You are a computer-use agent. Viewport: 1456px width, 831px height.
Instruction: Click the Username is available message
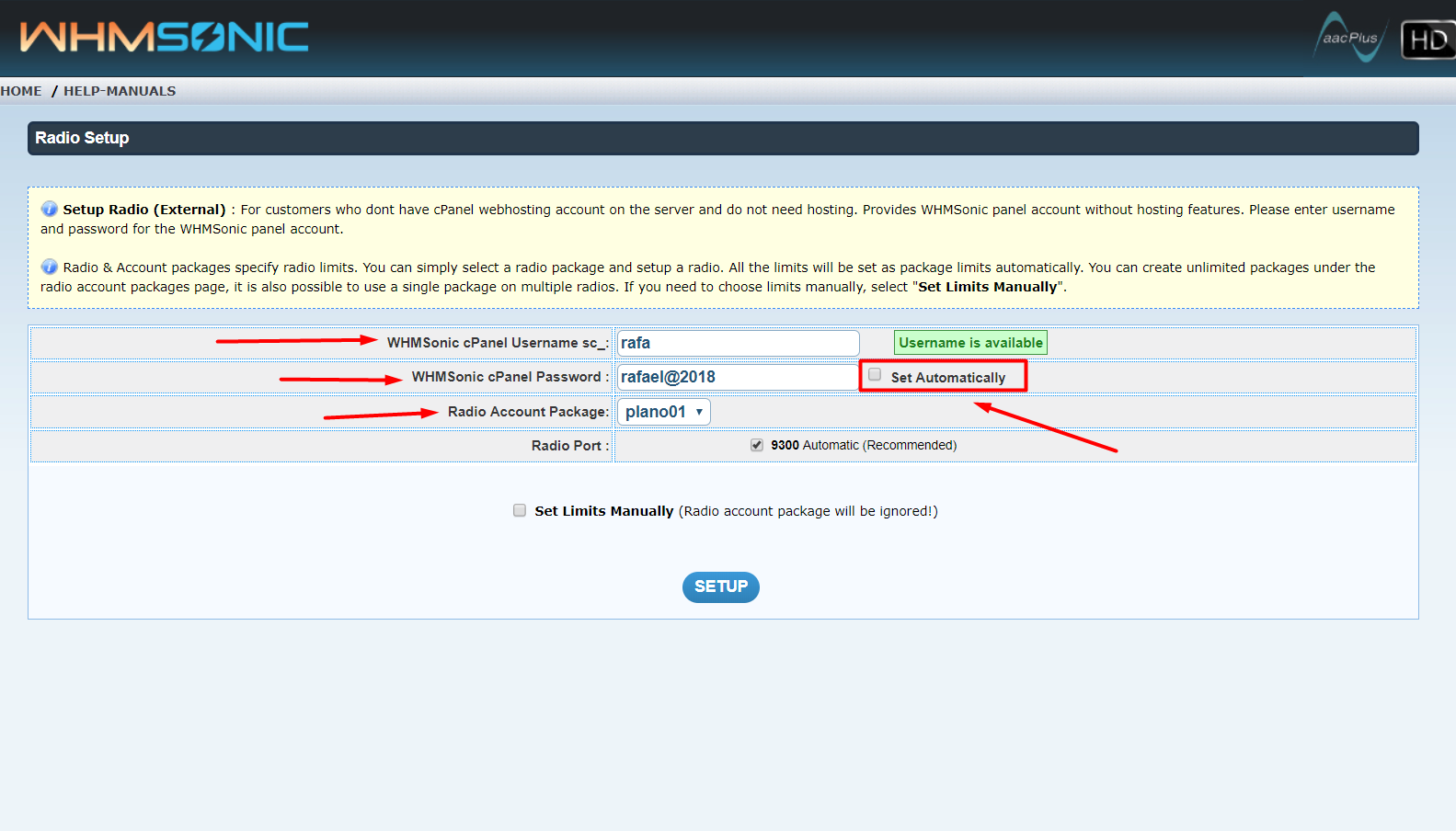click(970, 343)
